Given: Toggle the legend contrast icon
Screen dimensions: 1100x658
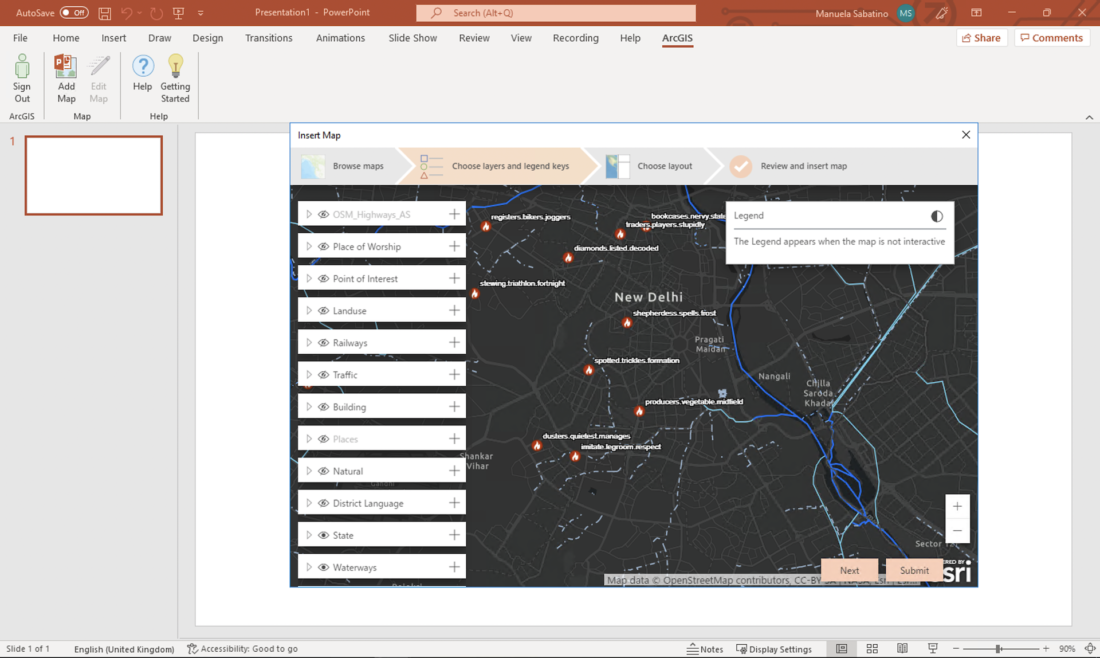Looking at the screenshot, I should point(937,216).
